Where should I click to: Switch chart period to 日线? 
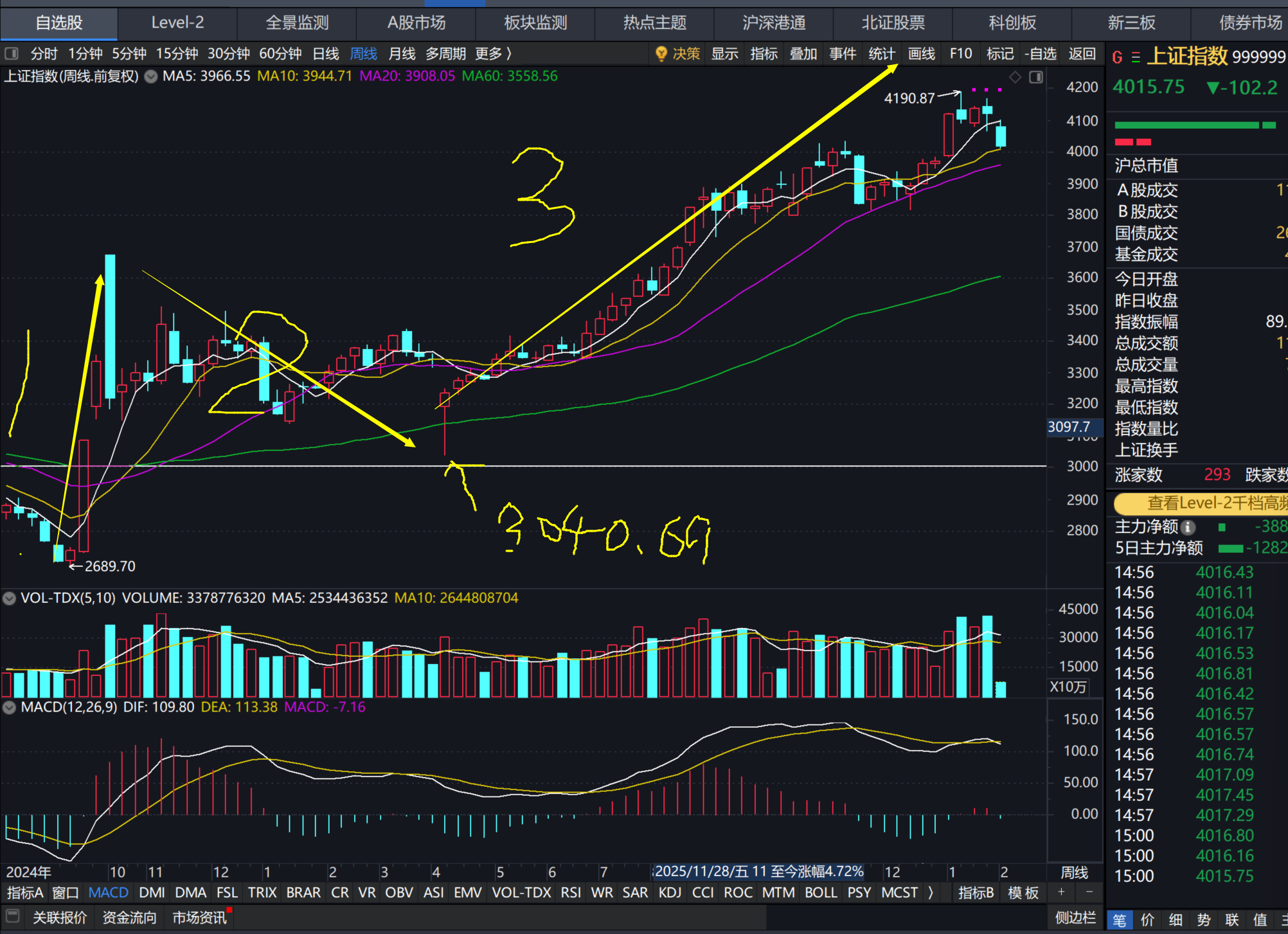(x=325, y=54)
